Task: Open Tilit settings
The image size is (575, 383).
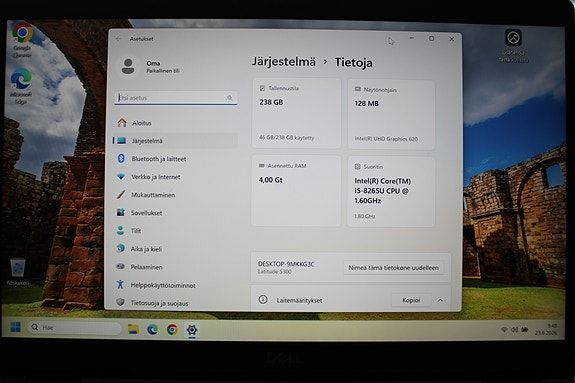Action: pyautogui.click(x=176, y=231)
